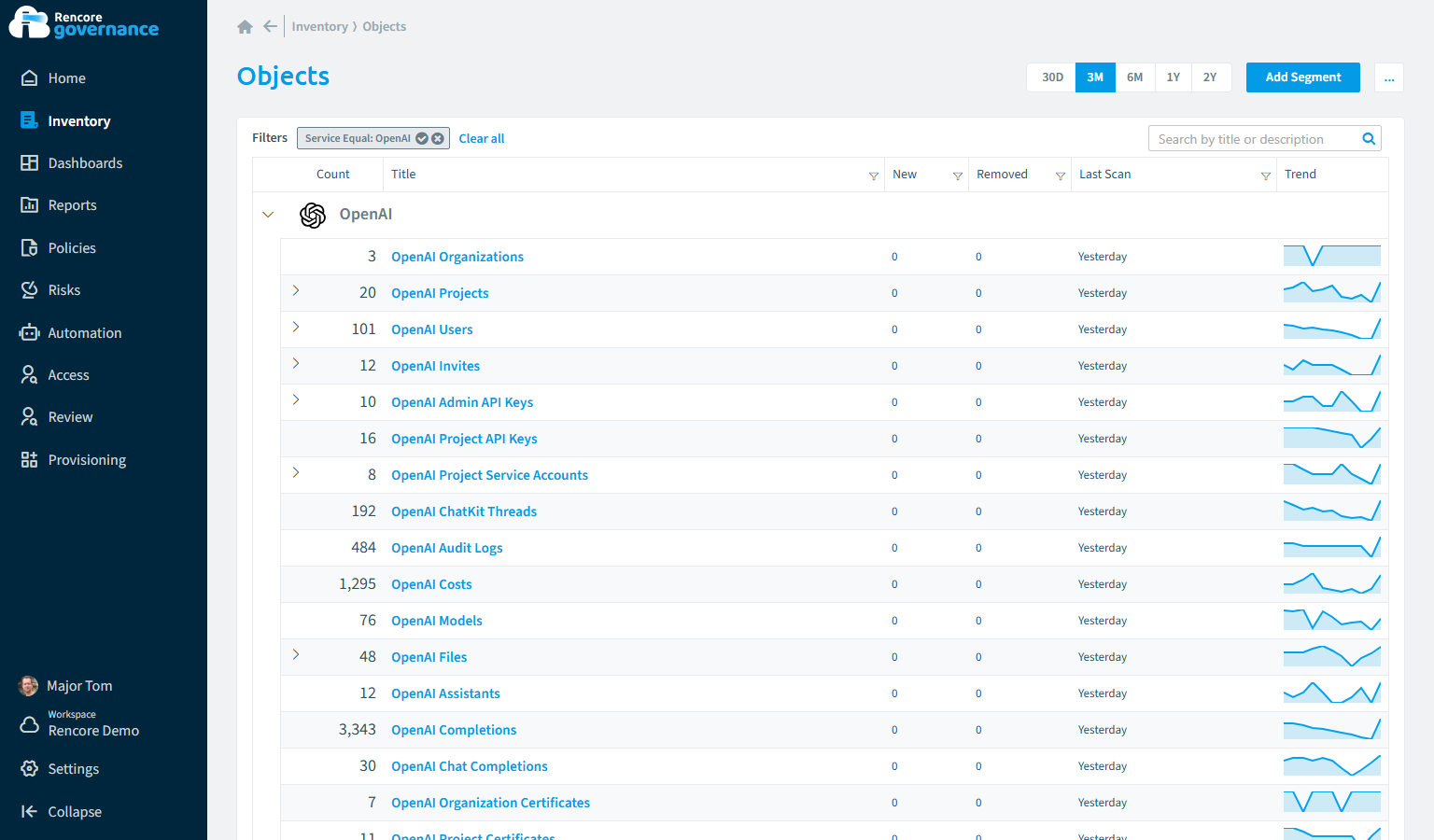Viewport: 1434px width, 840px height.
Task: Click the OpenAI Completions count 3,343
Action: pyautogui.click(x=358, y=730)
